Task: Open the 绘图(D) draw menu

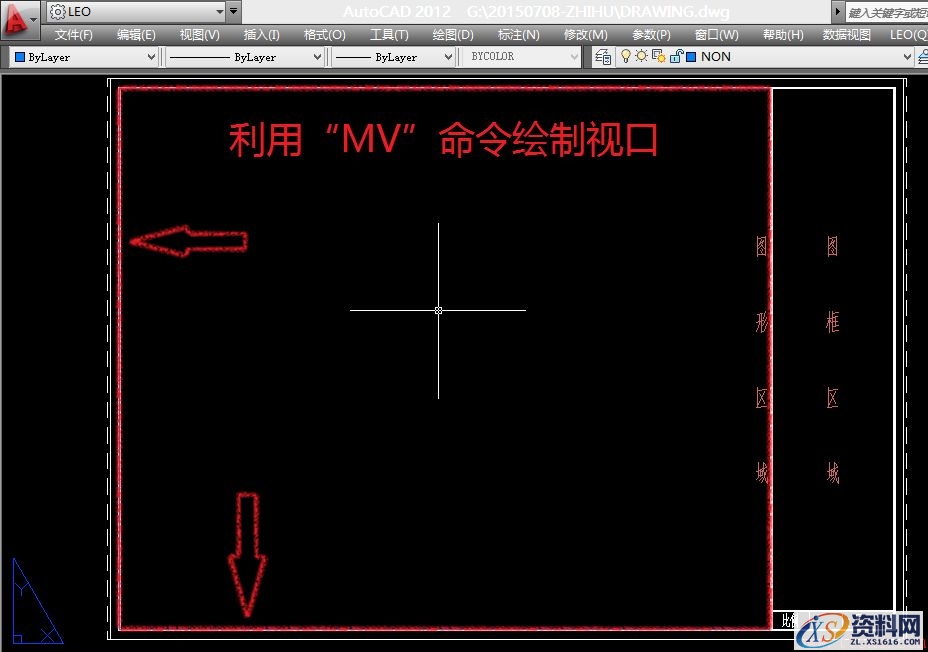Action: click(452, 33)
